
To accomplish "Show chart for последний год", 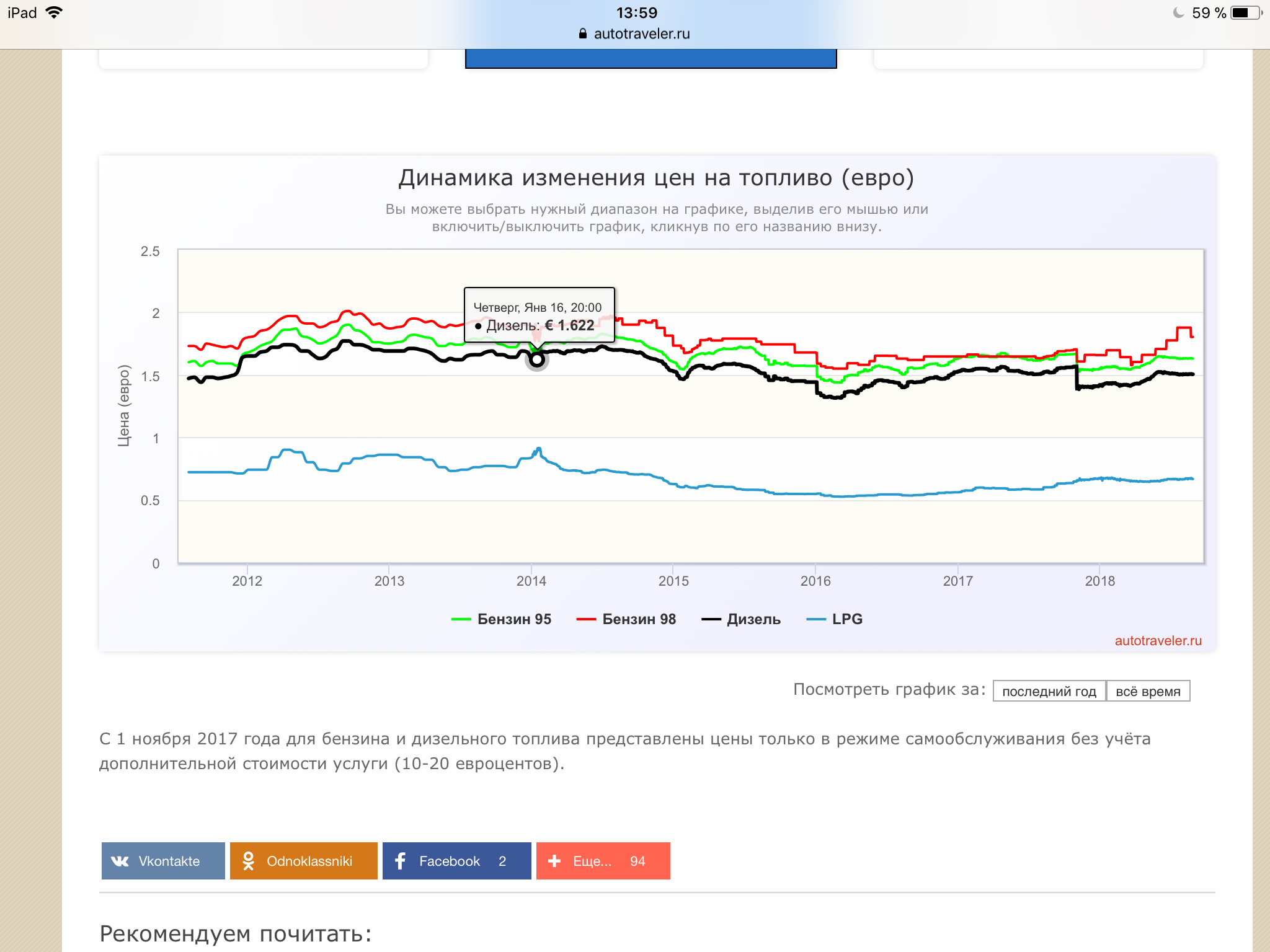I will 1049,691.
